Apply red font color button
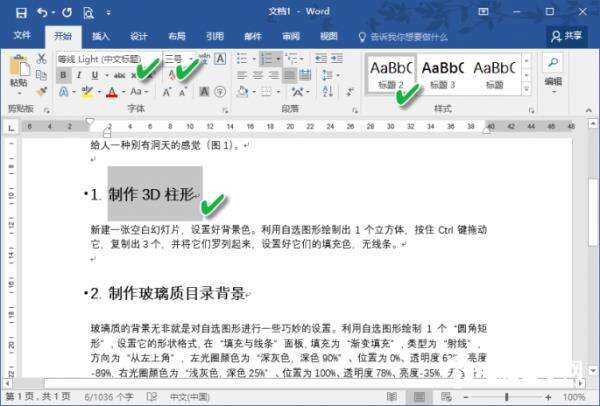The height and width of the screenshot is (406, 600). 112,92
